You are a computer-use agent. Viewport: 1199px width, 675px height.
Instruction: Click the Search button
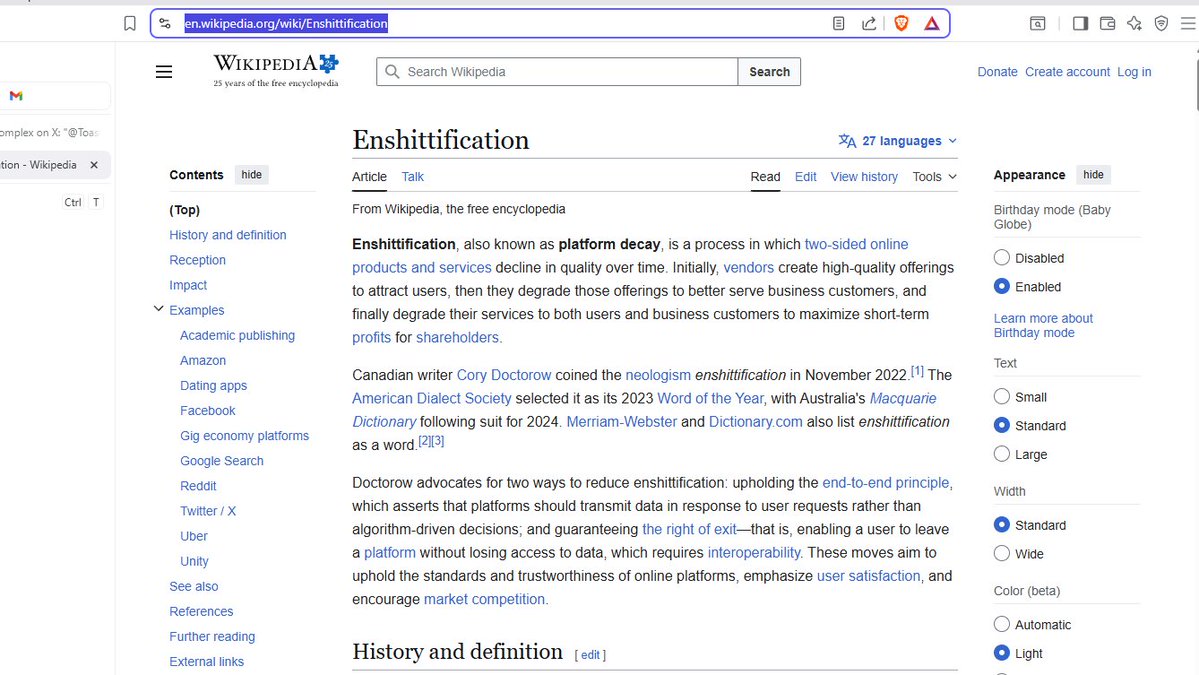click(x=769, y=72)
